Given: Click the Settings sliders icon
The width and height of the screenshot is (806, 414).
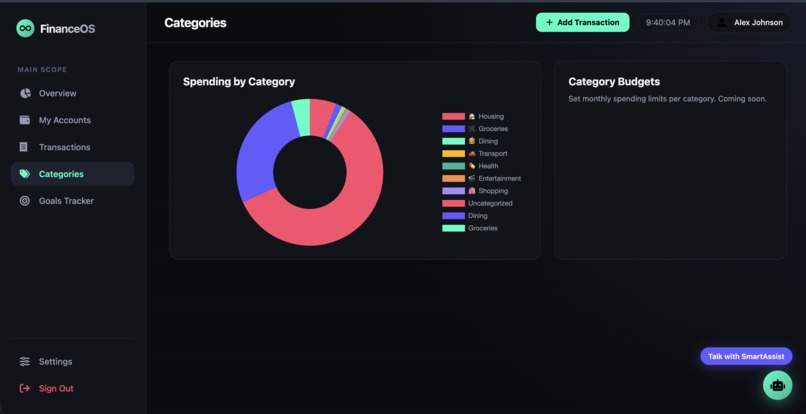Looking at the screenshot, I should point(25,362).
